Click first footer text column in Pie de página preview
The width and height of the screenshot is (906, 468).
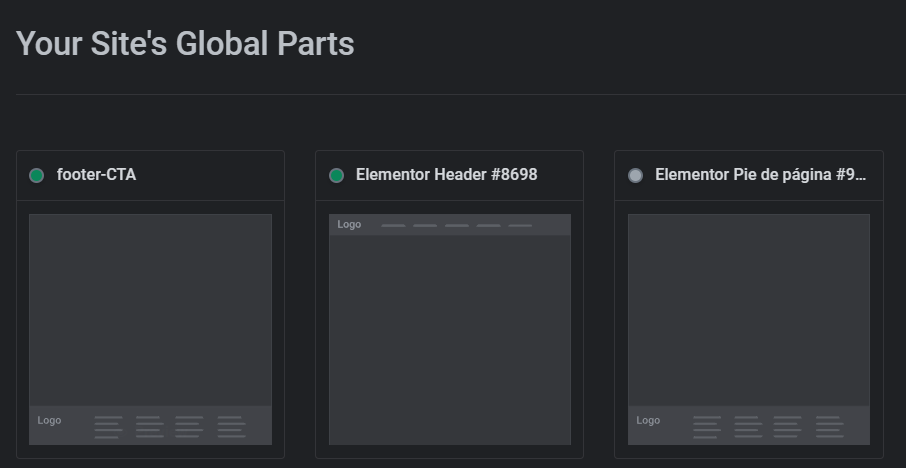pos(707,427)
